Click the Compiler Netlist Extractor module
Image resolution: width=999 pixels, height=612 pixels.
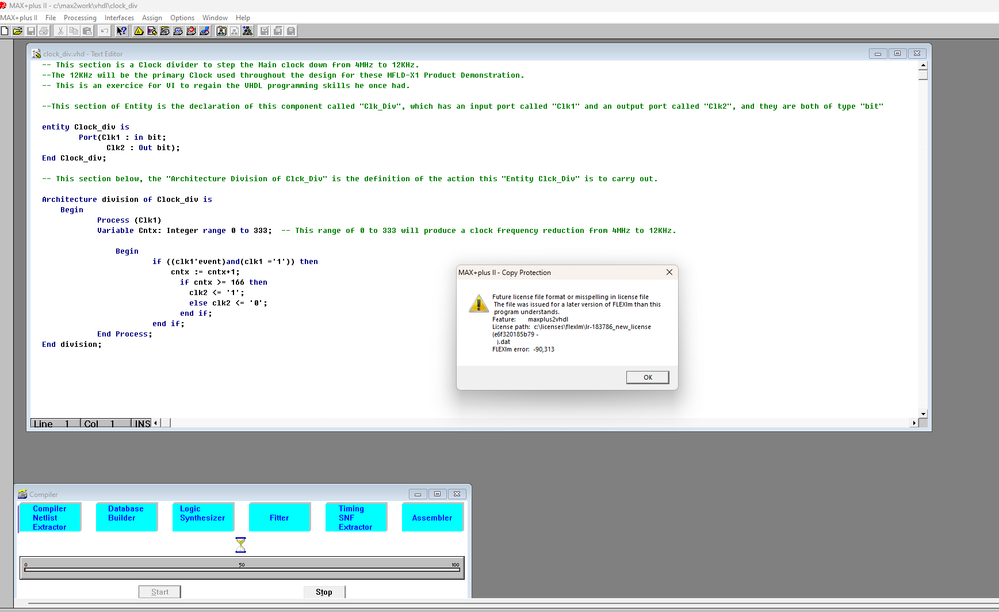coord(50,517)
